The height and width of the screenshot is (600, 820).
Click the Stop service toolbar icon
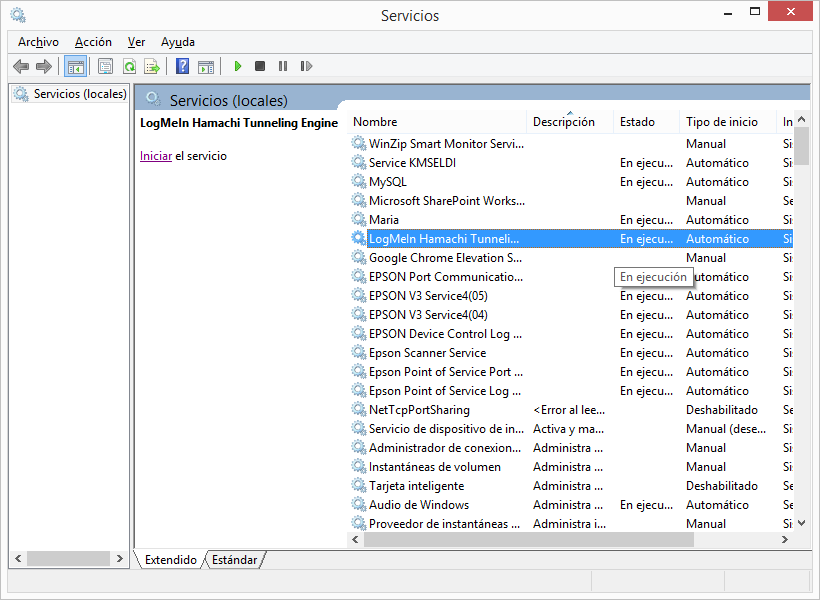(x=260, y=67)
